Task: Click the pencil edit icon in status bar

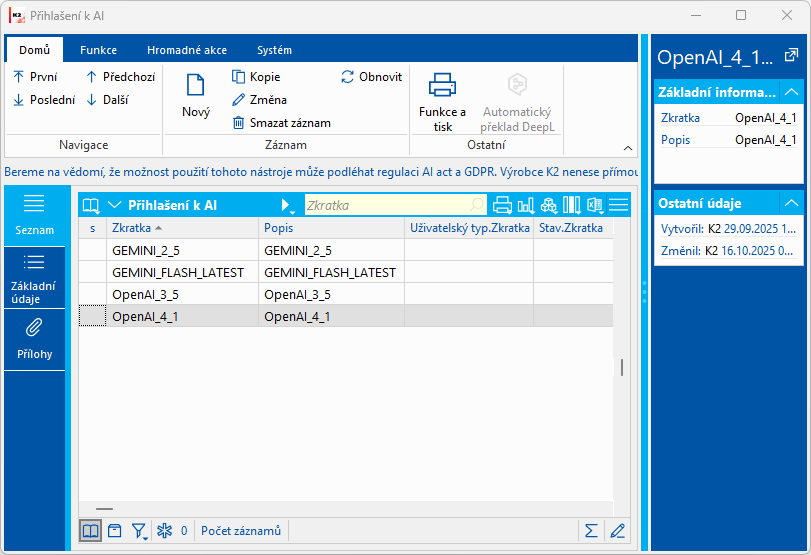Action: pos(618,531)
